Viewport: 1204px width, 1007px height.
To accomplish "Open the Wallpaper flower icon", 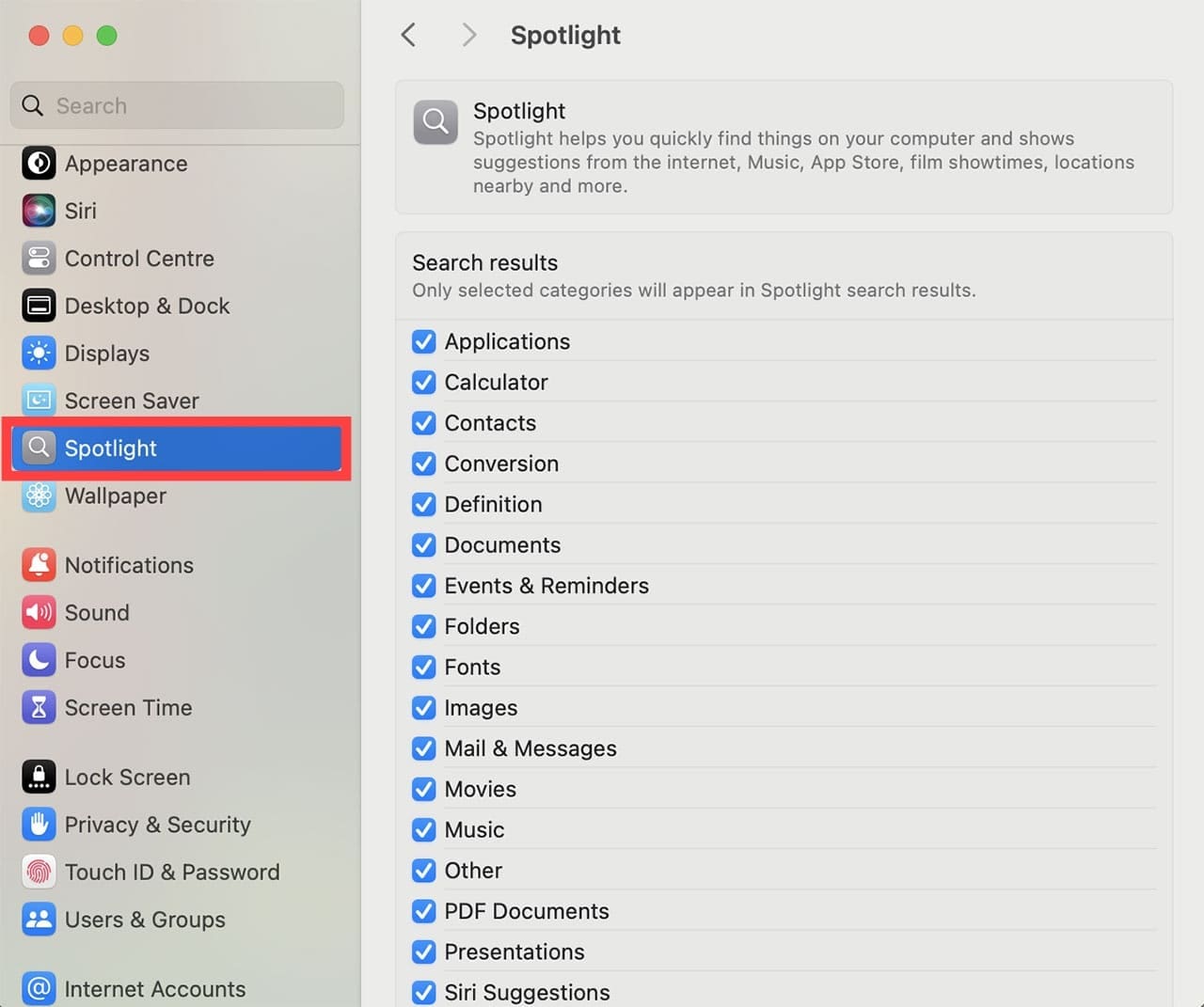I will pyautogui.click(x=39, y=496).
